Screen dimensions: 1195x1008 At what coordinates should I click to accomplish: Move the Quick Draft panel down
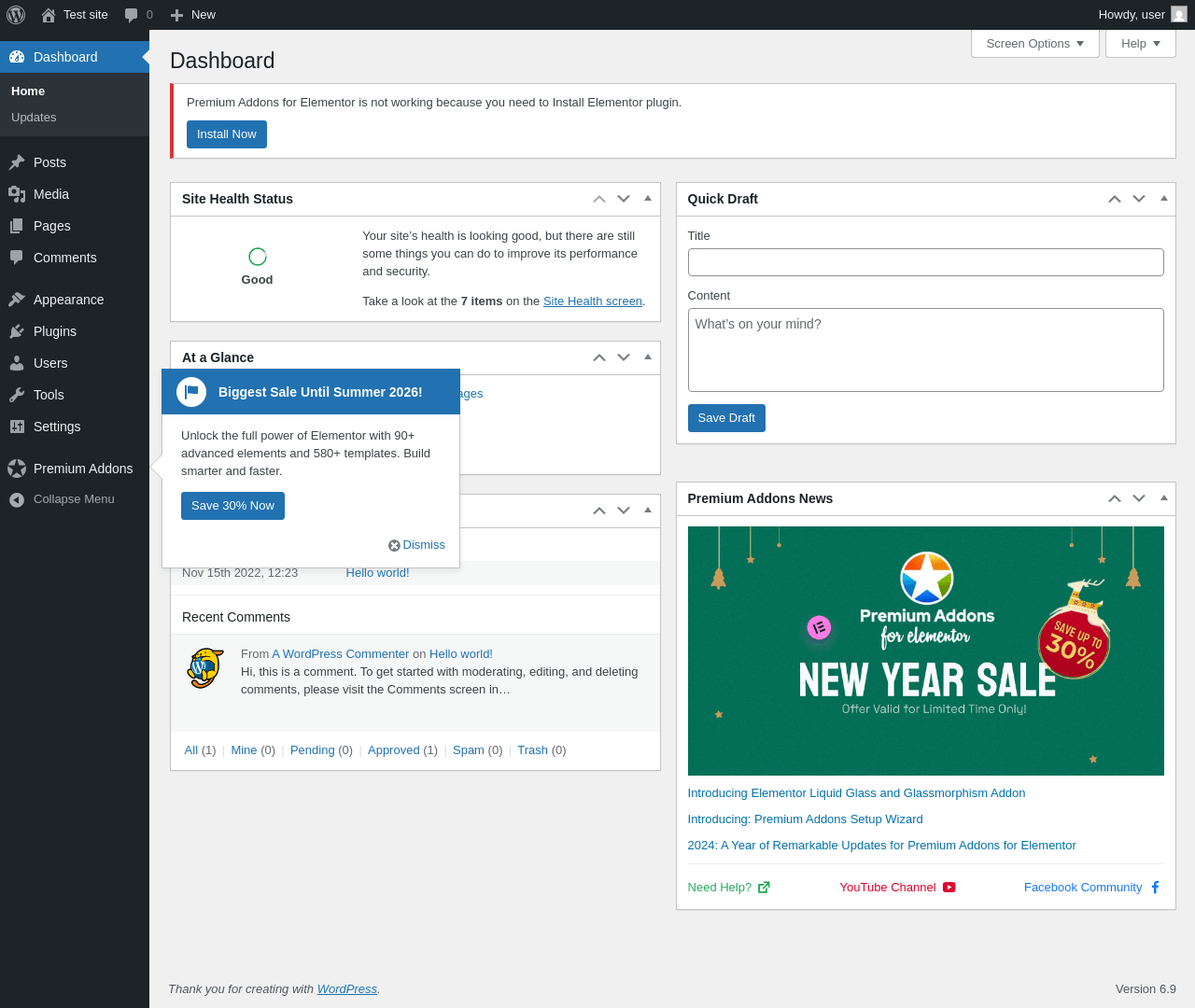[x=1139, y=199]
